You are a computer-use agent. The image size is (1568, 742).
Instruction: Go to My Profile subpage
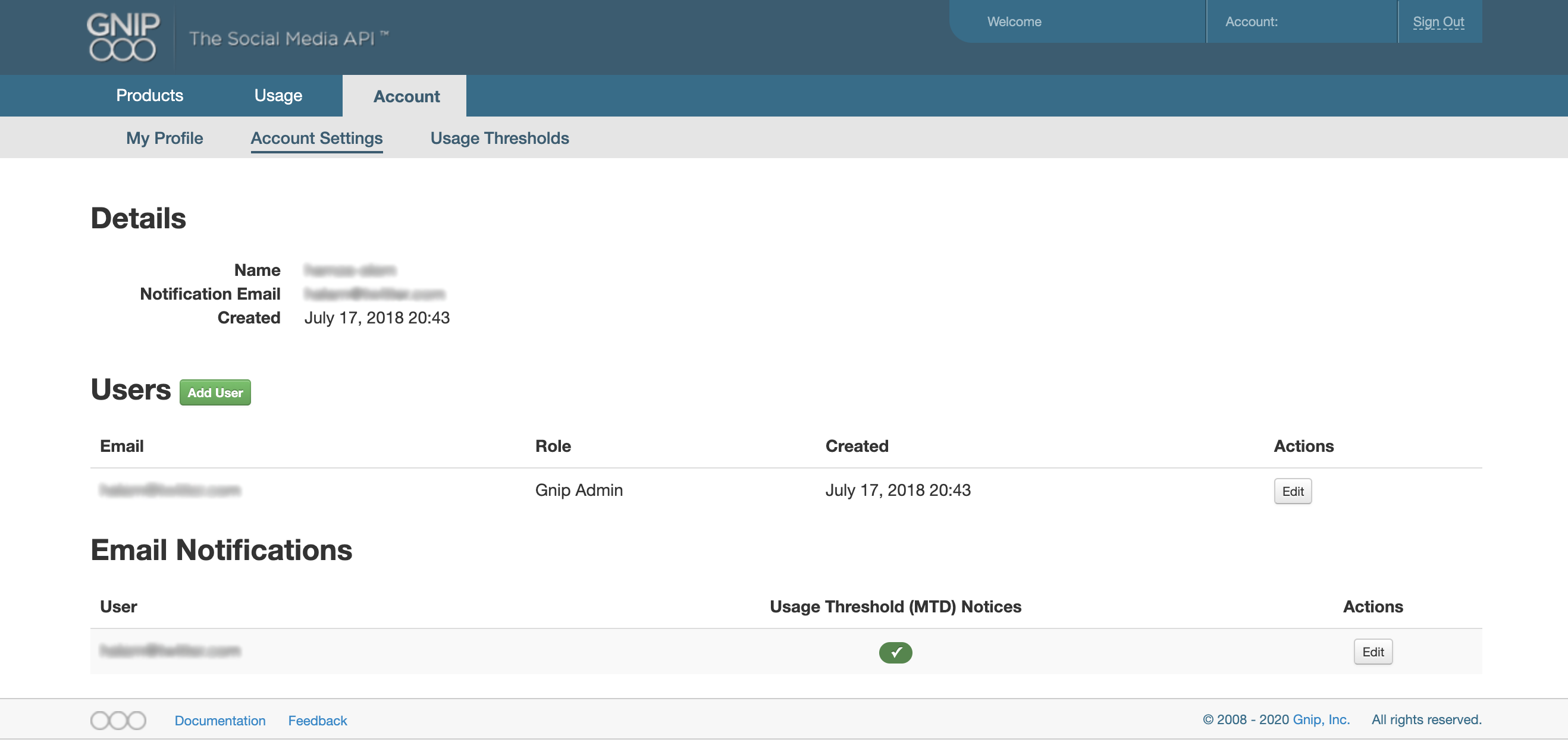(x=164, y=138)
